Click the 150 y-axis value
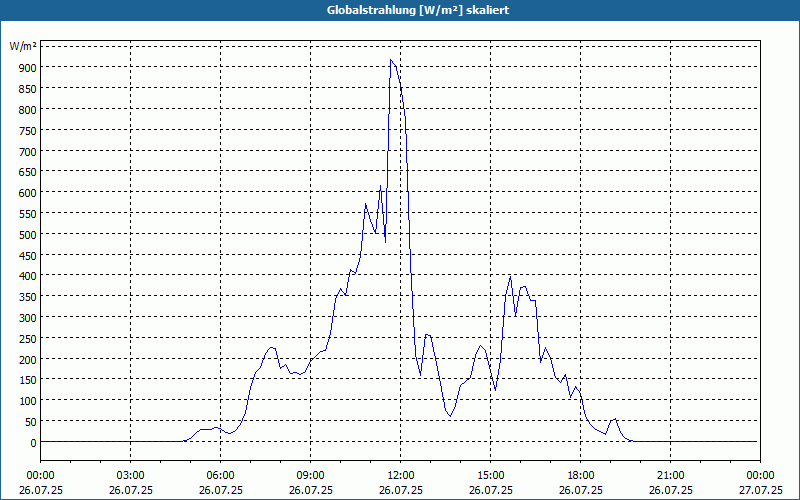800x500 pixels. coord(29,380)
